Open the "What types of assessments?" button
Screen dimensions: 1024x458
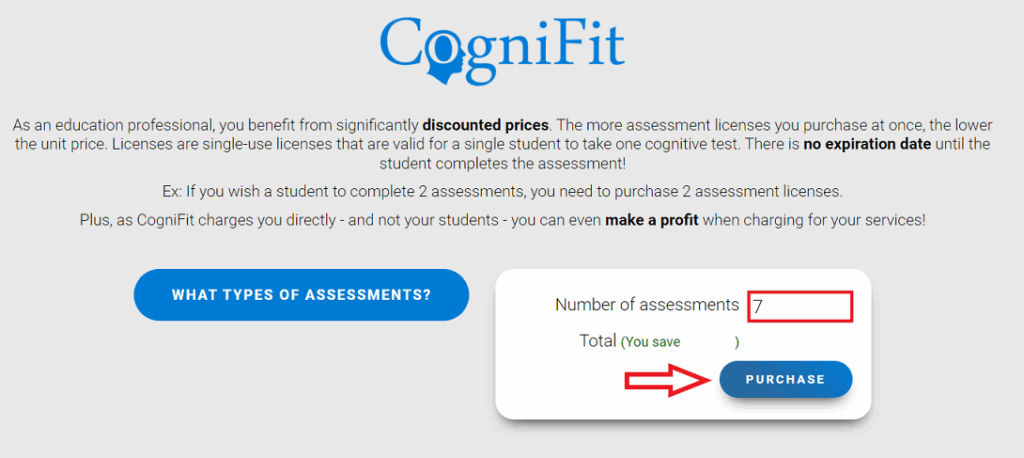point(301,295)
